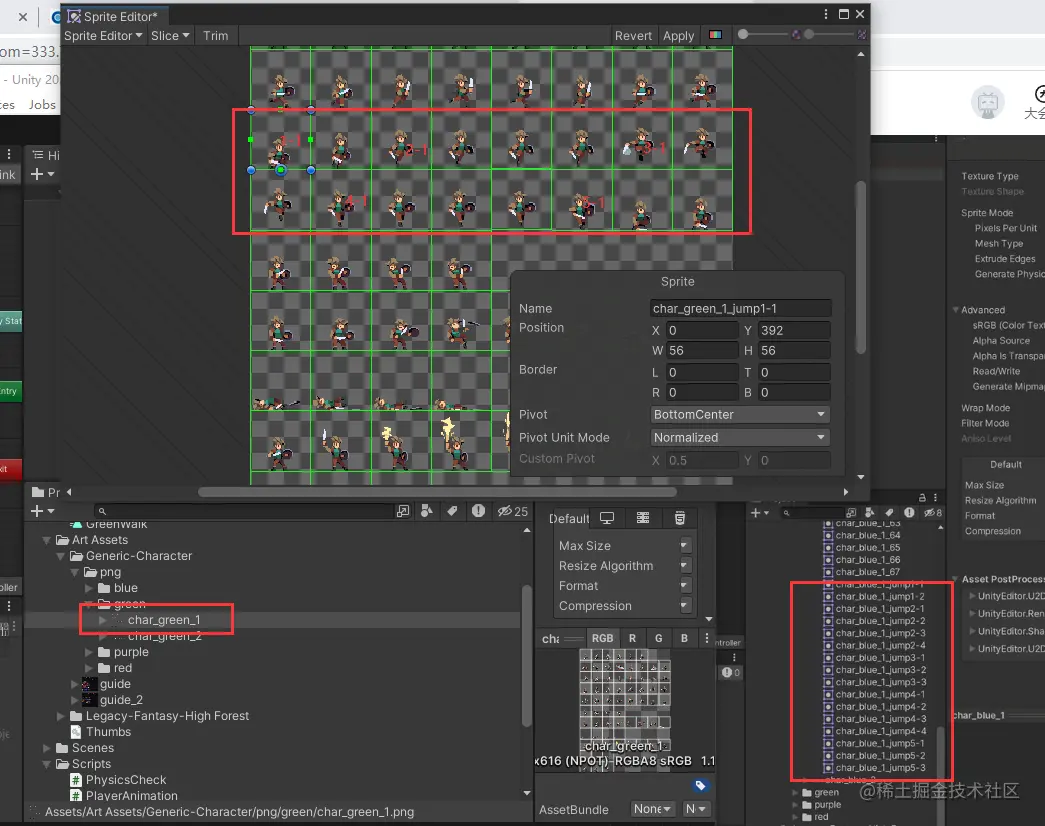Show only the B channel
Screen dimensions: 1045x826
pos(684,638)
